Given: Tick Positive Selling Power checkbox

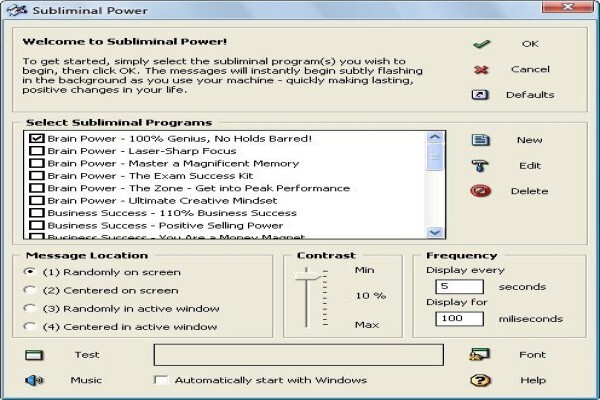Looking at the screenshot, I should click(37, 225).
